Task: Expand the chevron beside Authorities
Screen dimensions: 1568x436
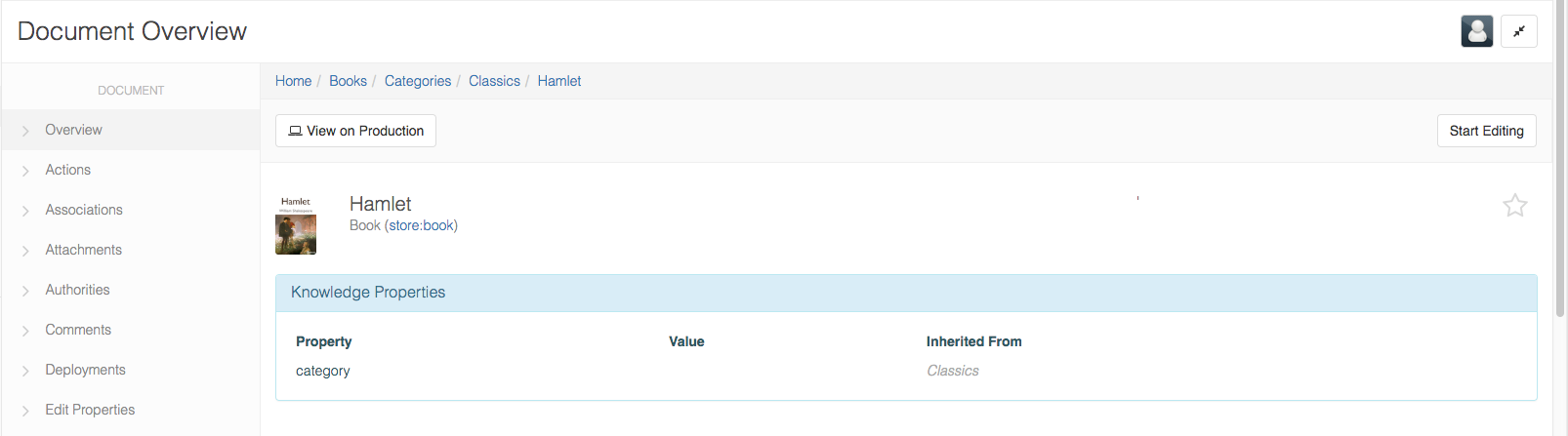Action: point(25,291)
